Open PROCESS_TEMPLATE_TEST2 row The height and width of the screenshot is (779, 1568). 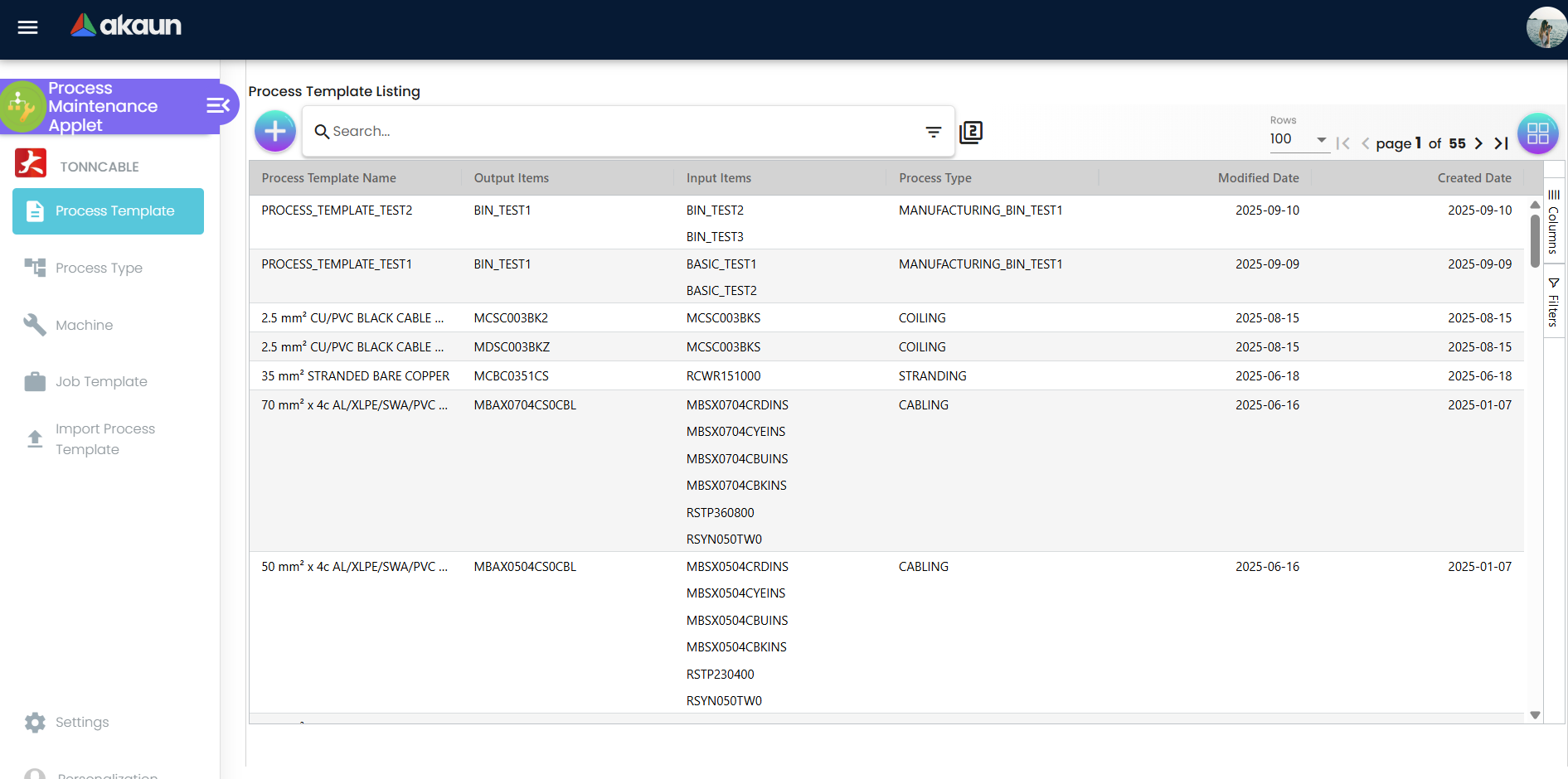[337, 210]
